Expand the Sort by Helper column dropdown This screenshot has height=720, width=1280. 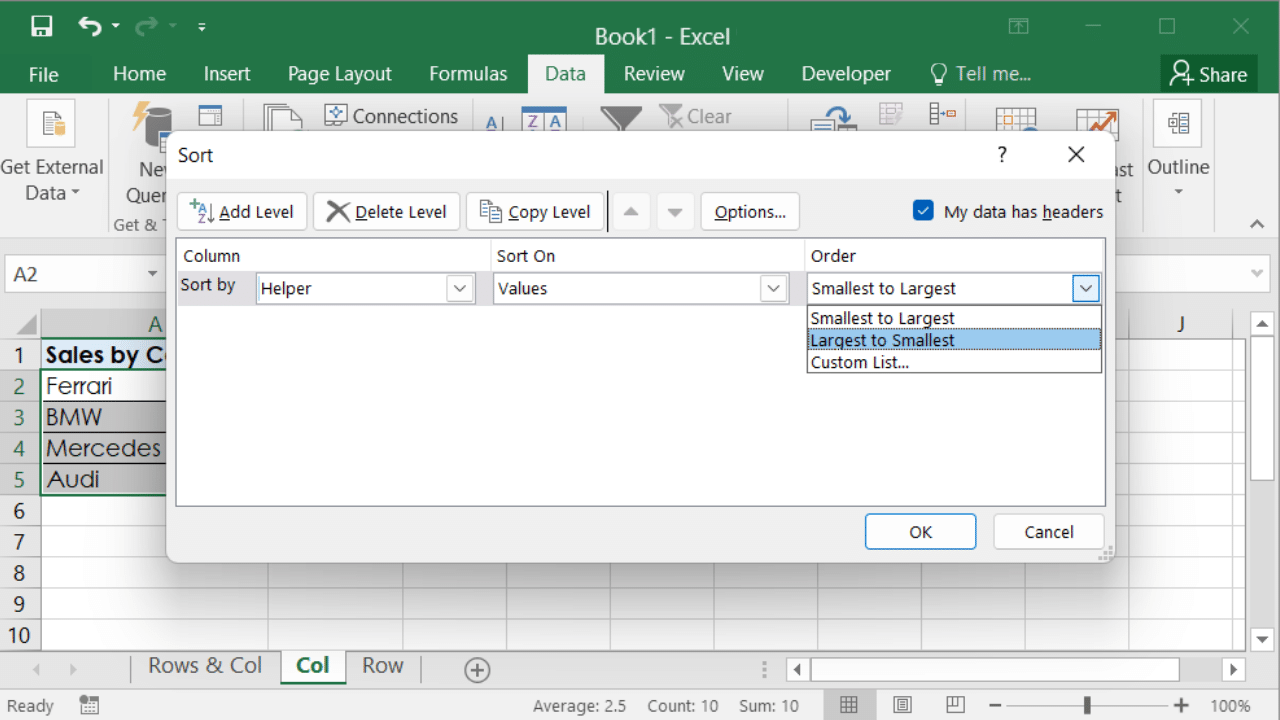coord(459,289)
